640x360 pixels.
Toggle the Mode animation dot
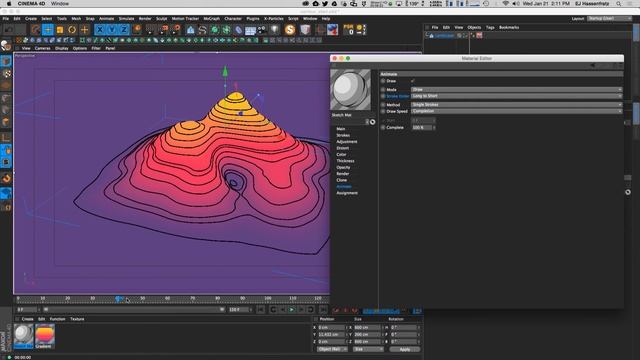(383, 89)
